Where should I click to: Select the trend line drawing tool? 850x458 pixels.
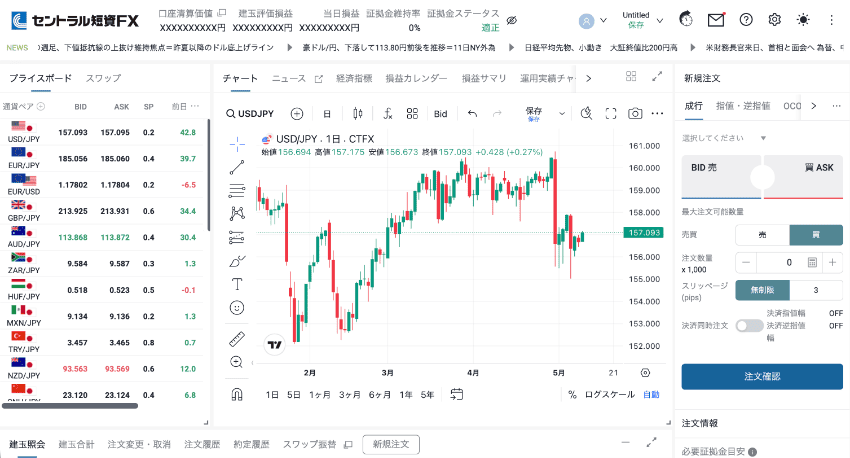click(x=237, y=167)
